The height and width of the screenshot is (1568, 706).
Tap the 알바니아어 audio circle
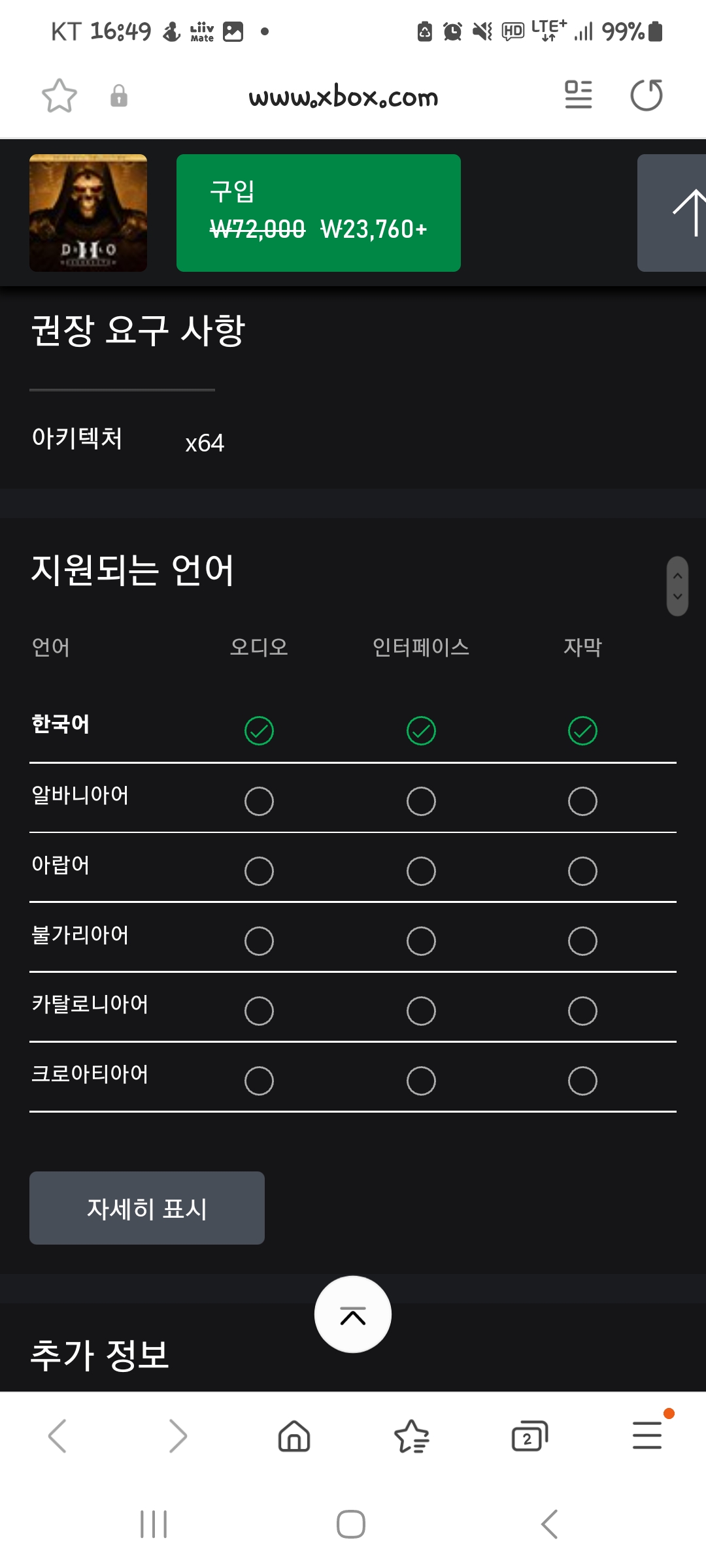point(259,801)
